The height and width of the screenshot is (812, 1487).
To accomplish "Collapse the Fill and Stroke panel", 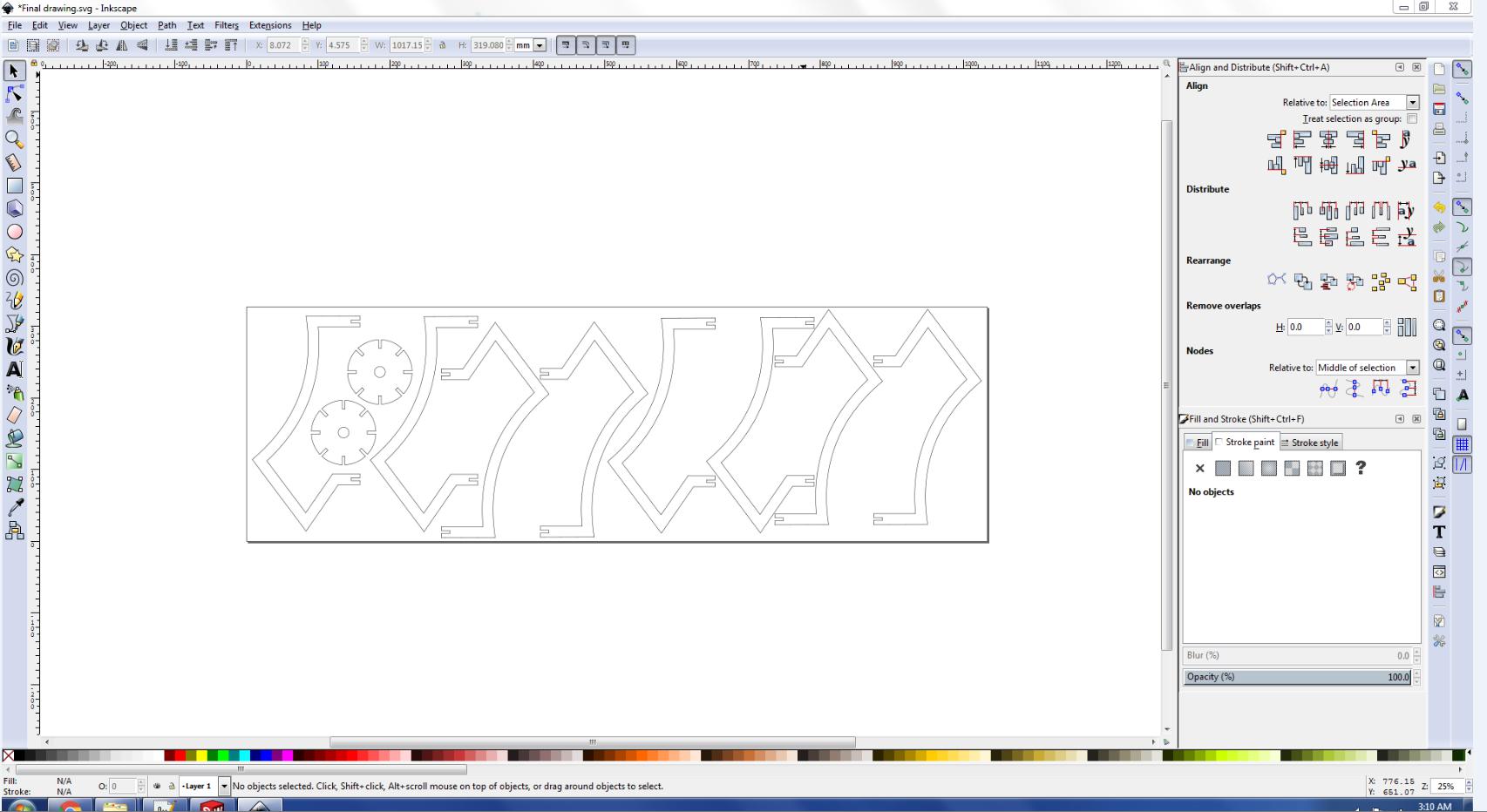I will [1400, 419].
